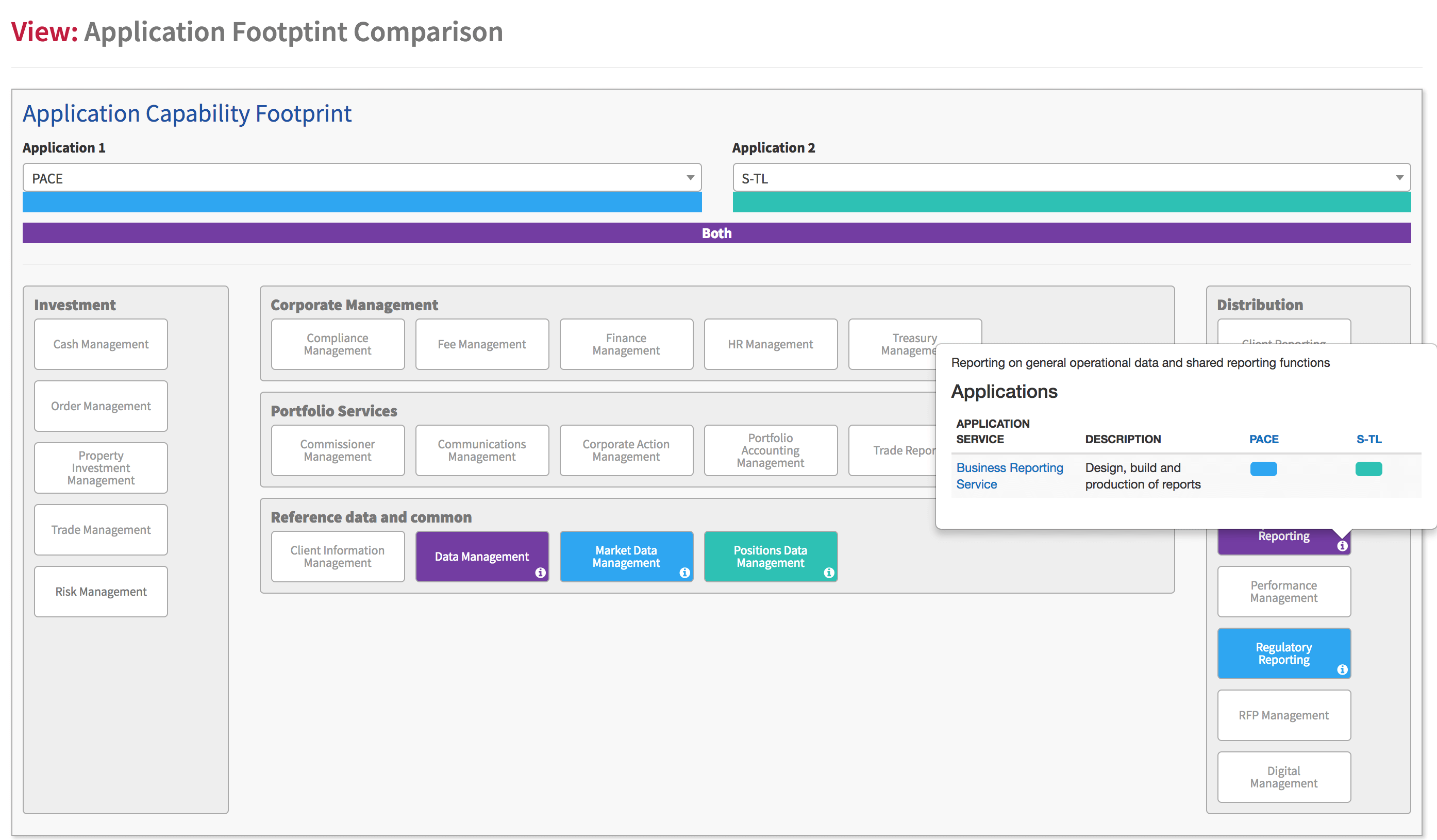Click the teal S-TL swatch in popup table

point(1368,469)
